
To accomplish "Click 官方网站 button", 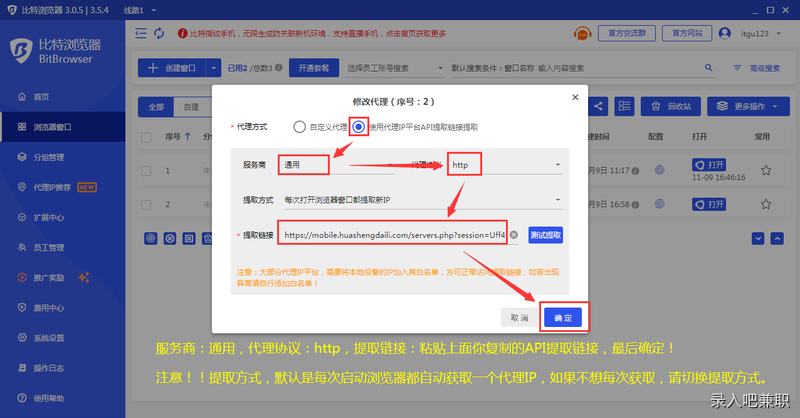I will click(687, 33).
